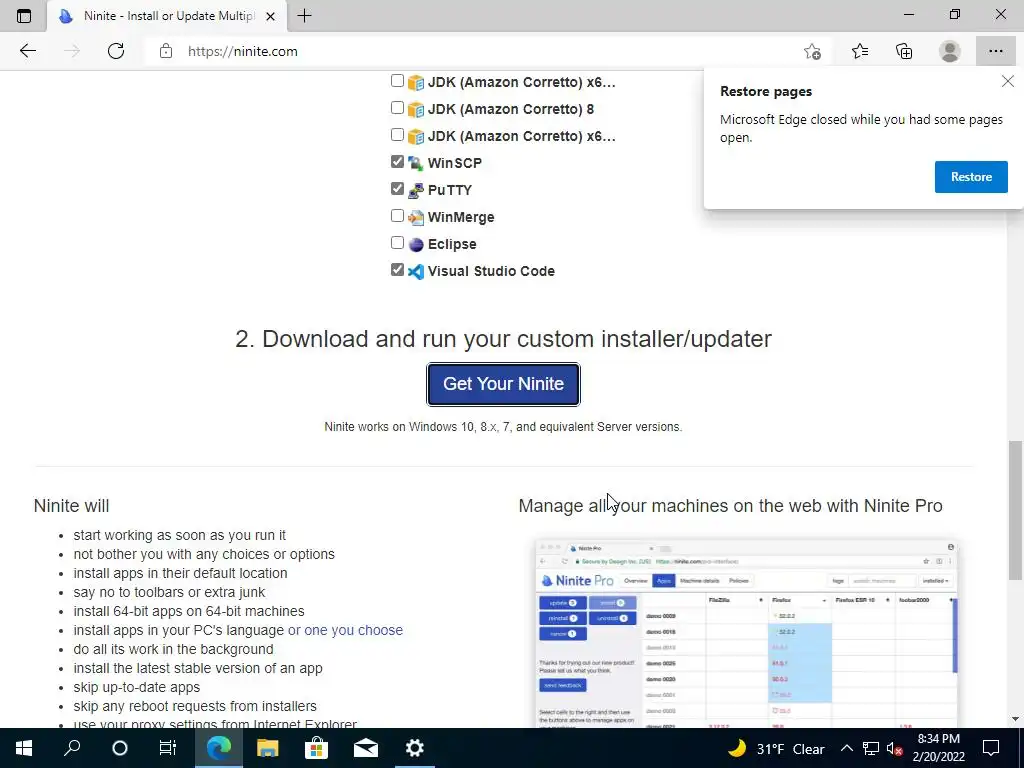Click the WinSCP app icon
The height and width of the screenshot is (768, 1024).
point(416,163)
